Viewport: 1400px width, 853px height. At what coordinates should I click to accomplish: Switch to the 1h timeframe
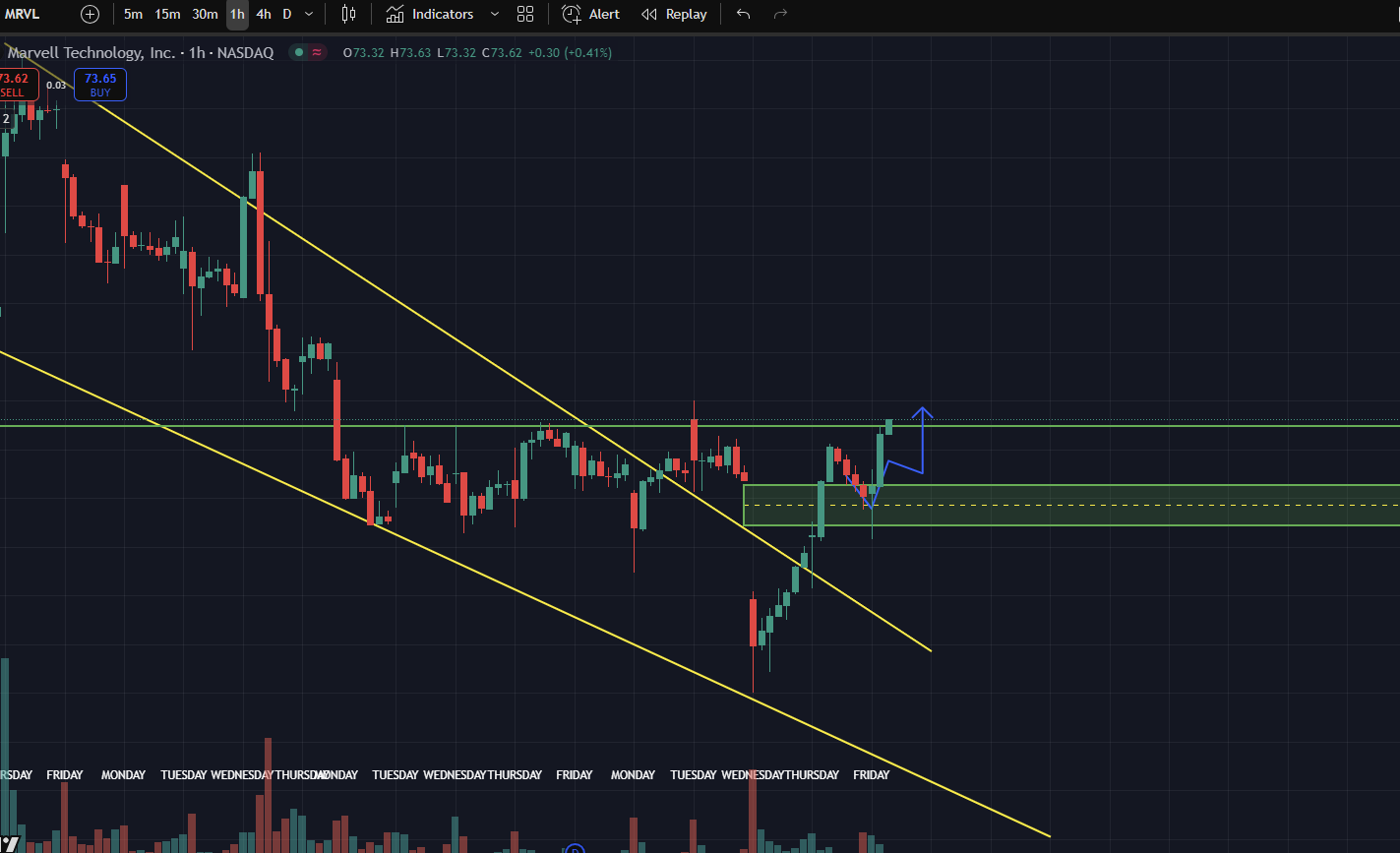coord(236,14)
